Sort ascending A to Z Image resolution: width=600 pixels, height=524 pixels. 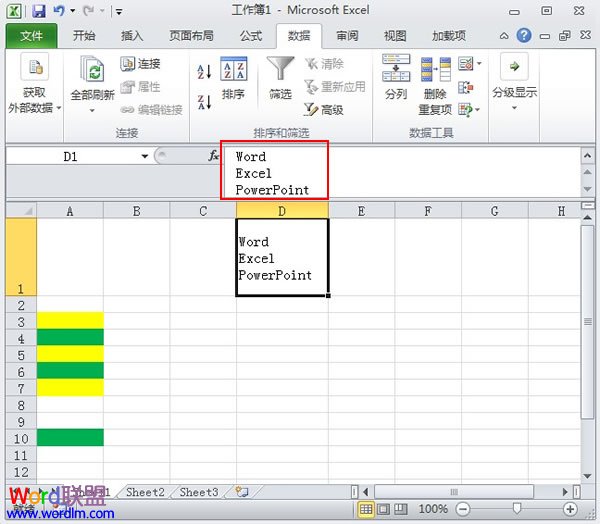tap(204, 72)
